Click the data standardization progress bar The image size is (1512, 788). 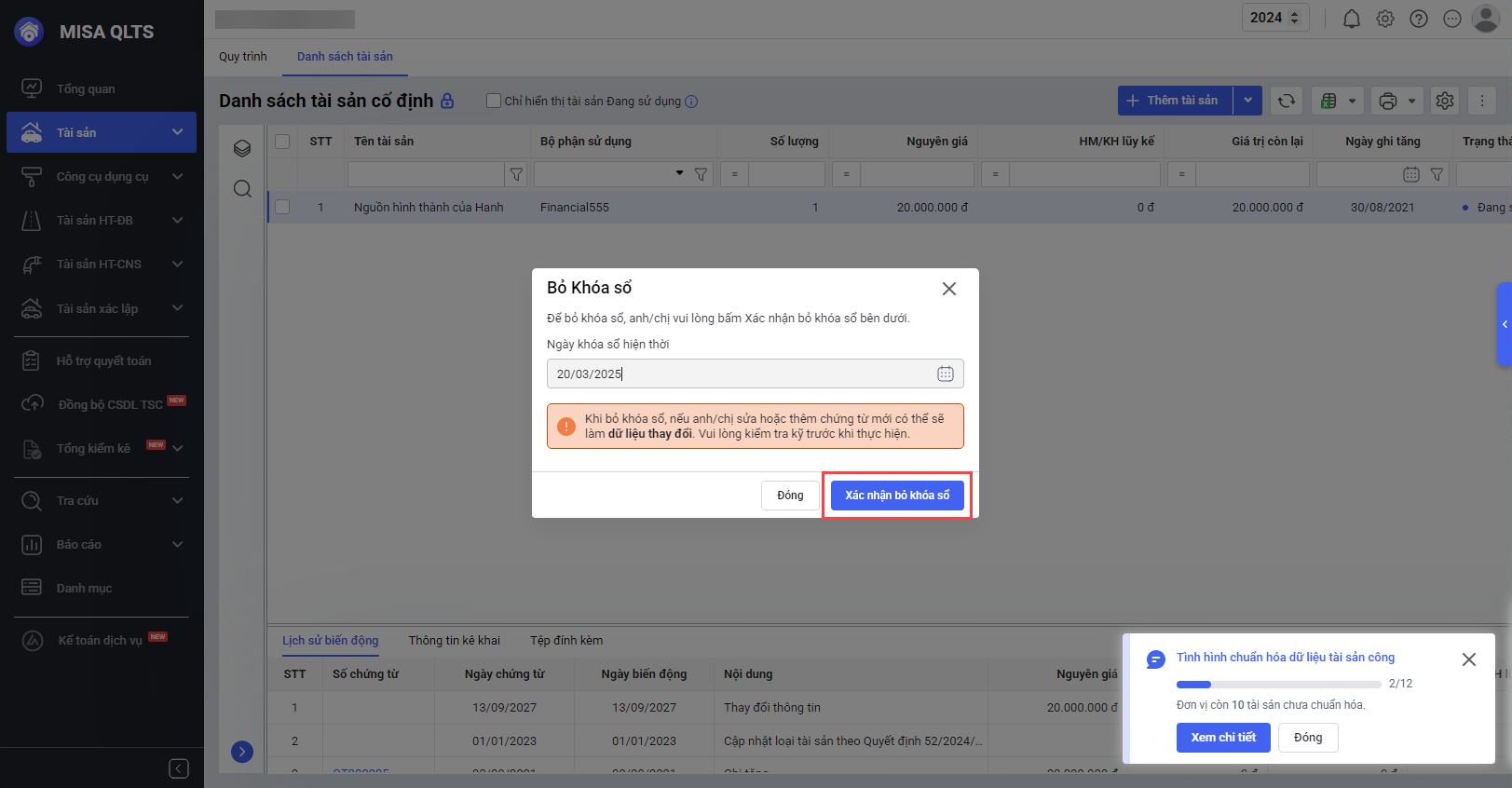[1277, 685]
